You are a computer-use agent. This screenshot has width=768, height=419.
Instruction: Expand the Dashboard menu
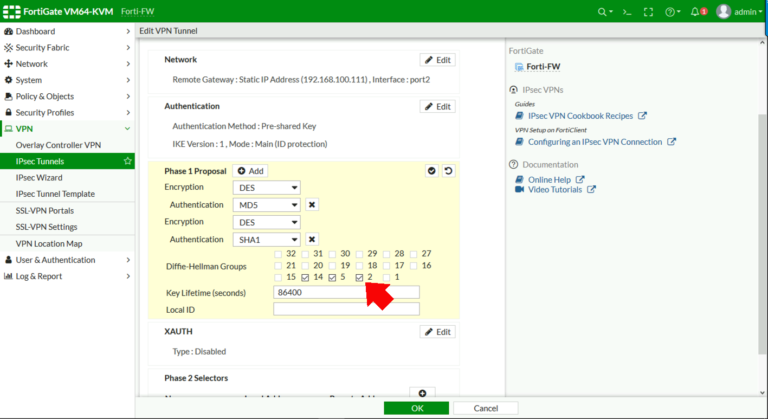click(67, 31)
